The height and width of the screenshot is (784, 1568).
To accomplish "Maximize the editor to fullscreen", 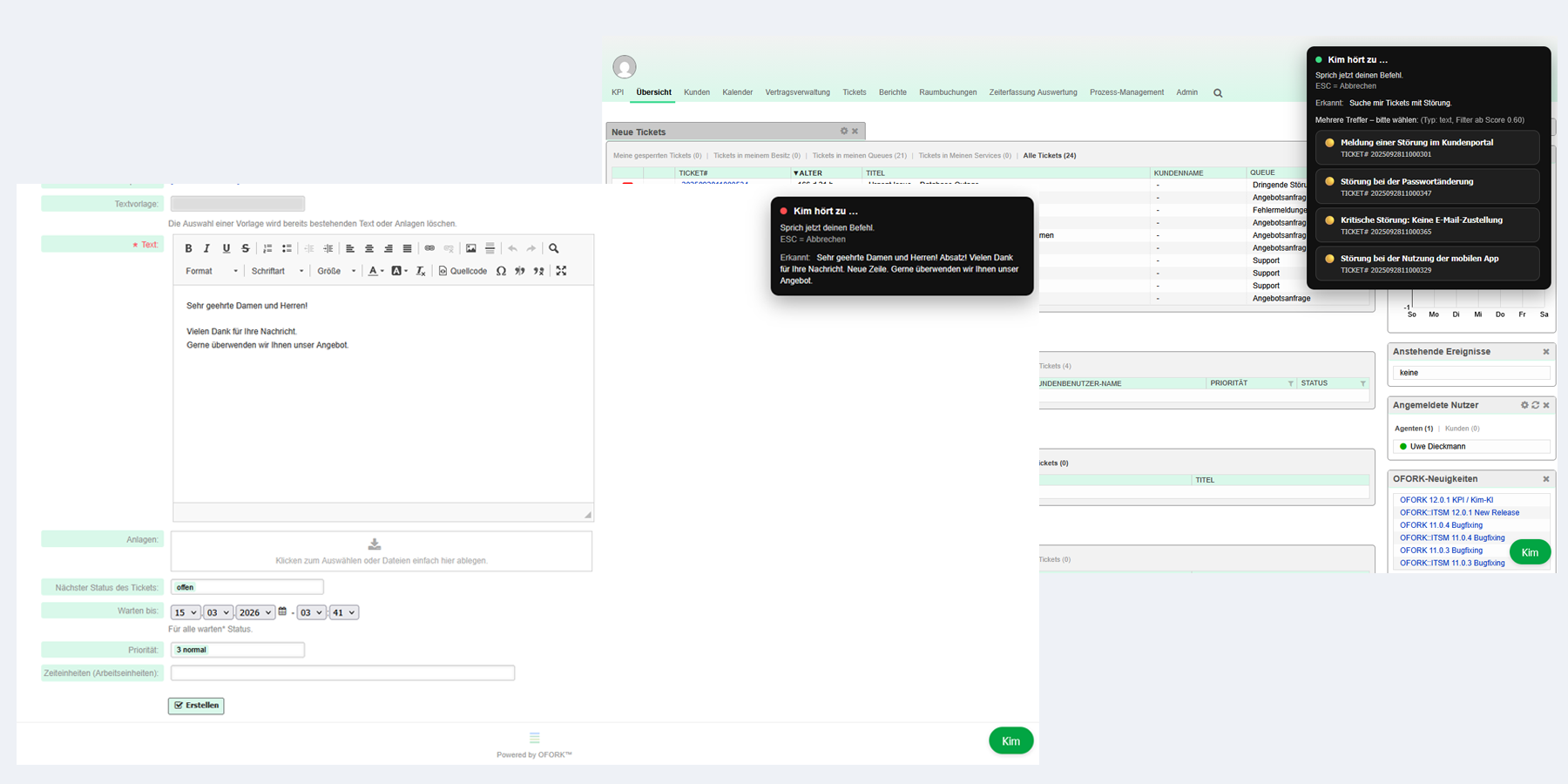I will pyautogui.click(x=561, y=271).
